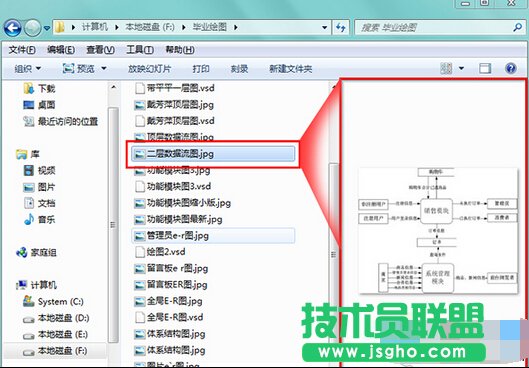Select 本地磁盘 (F:) in the address breadcrumb
Screen dimensions: 529x368
point(150,27)
